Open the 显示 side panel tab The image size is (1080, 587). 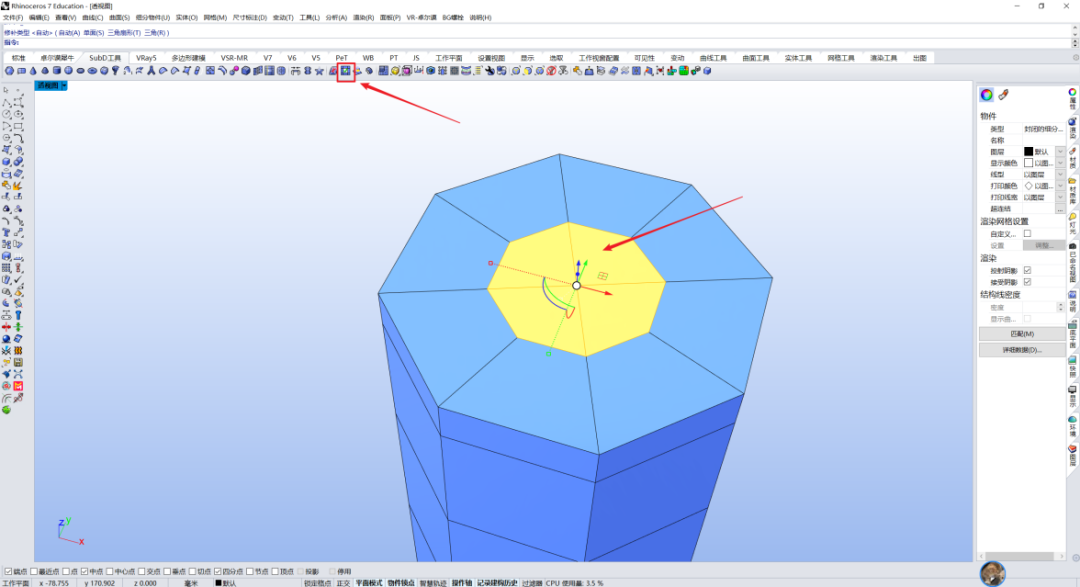click(x=1072, y=396)
